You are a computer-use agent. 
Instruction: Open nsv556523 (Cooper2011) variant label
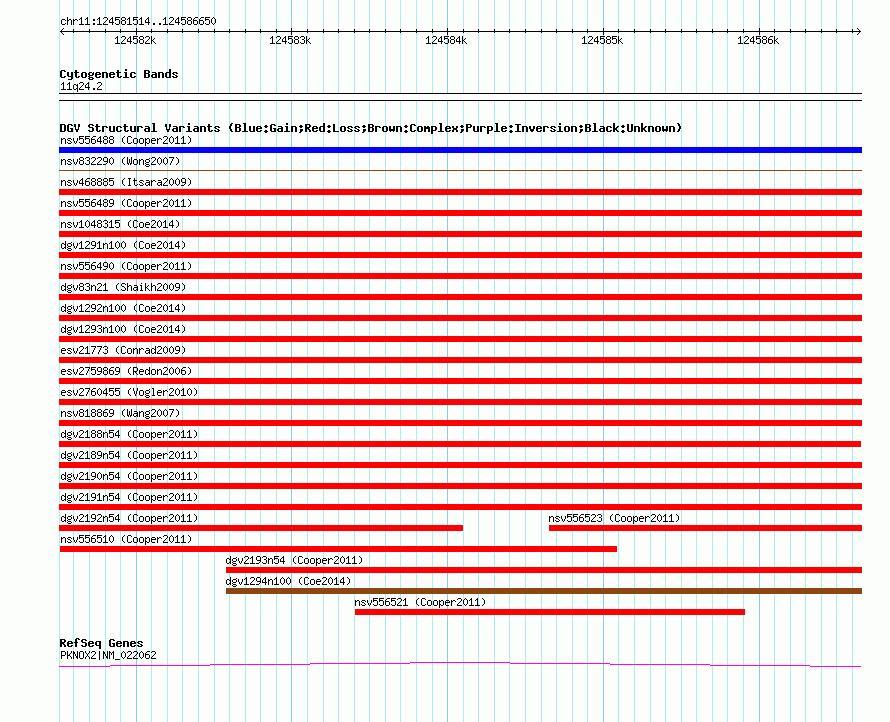(614, 518)
